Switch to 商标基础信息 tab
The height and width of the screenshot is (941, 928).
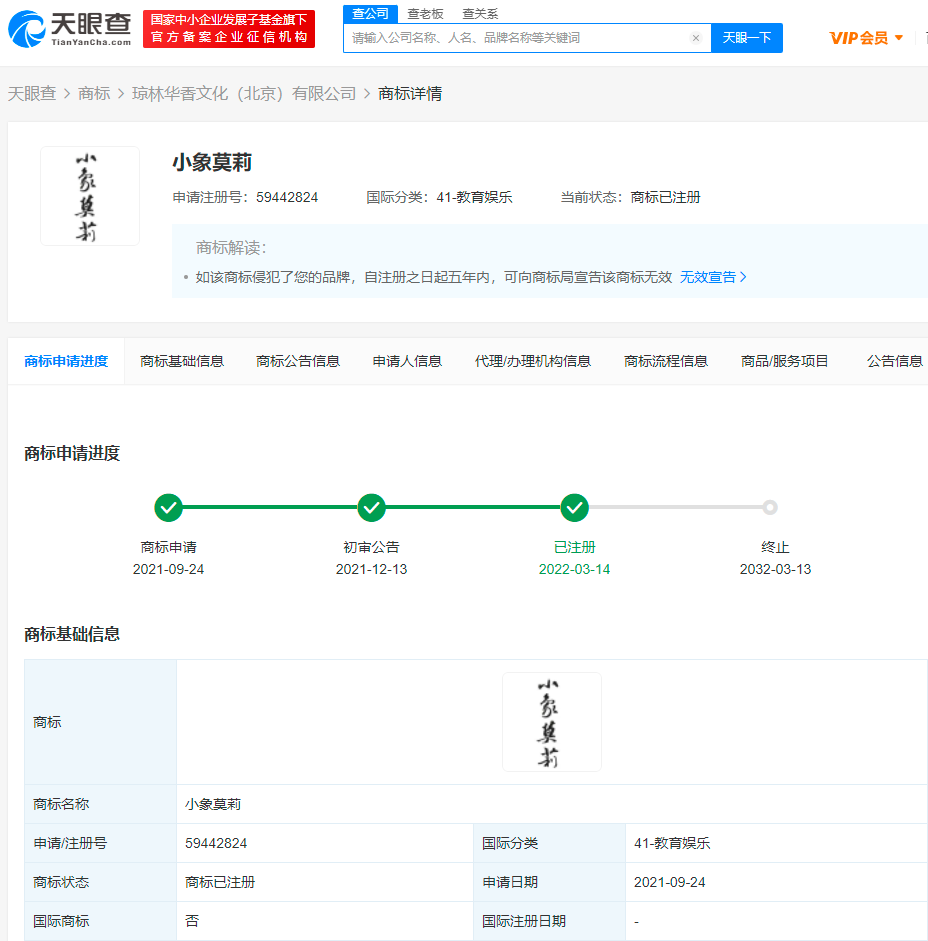coord(182,361)
